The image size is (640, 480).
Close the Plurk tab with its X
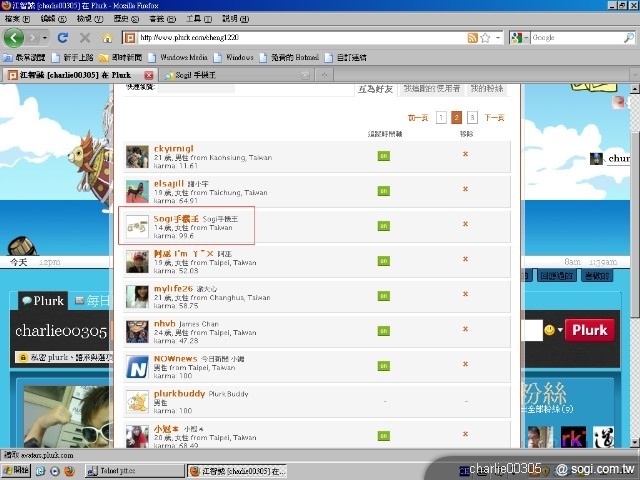(x=148, y=75)
